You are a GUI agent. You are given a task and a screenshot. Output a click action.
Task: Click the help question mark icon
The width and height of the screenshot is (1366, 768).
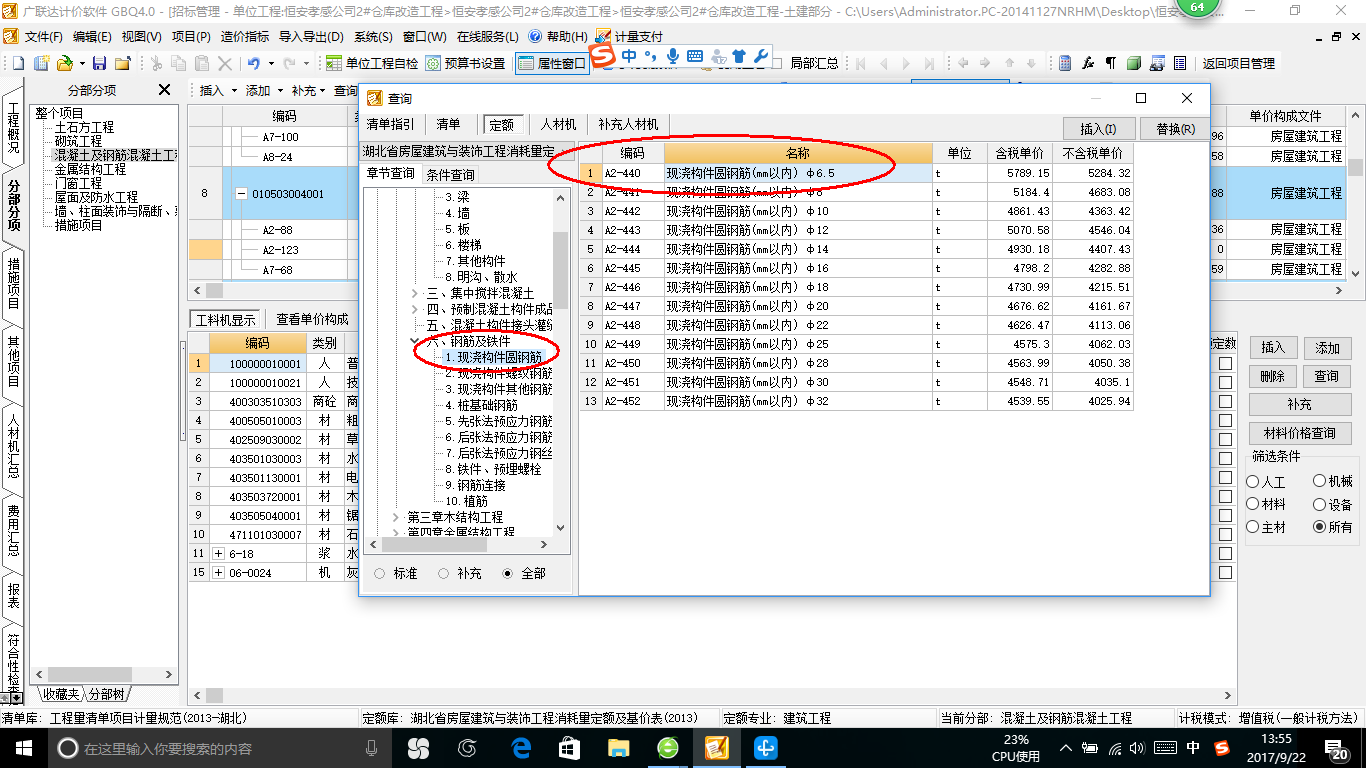click(535, 36)
